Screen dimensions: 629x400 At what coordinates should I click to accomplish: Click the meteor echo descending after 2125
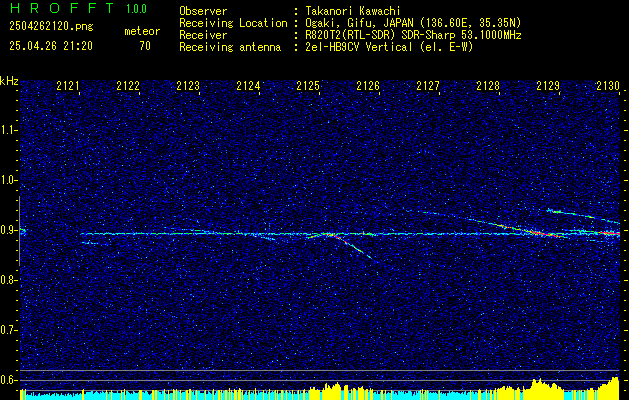(x=353, y=246)
